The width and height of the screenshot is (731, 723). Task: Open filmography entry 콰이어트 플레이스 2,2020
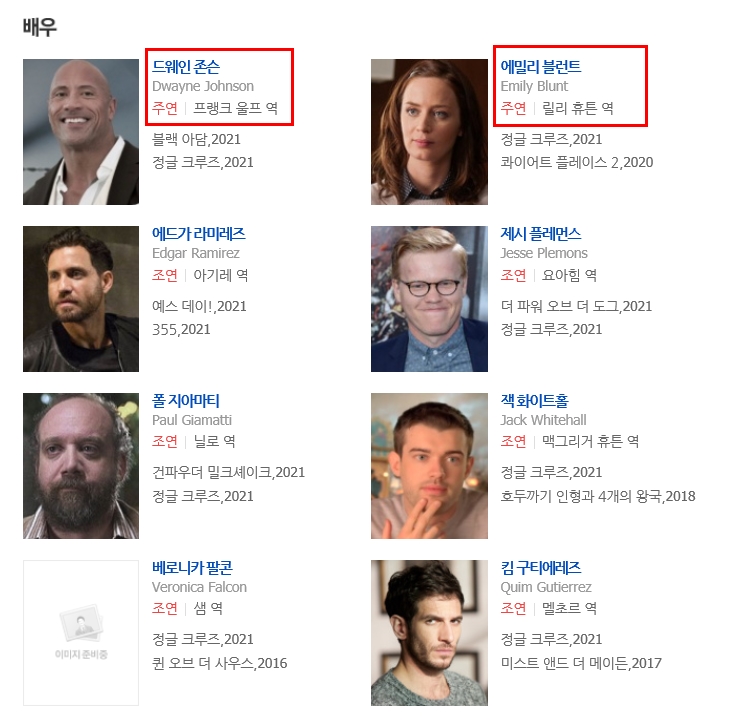(577, 162)
